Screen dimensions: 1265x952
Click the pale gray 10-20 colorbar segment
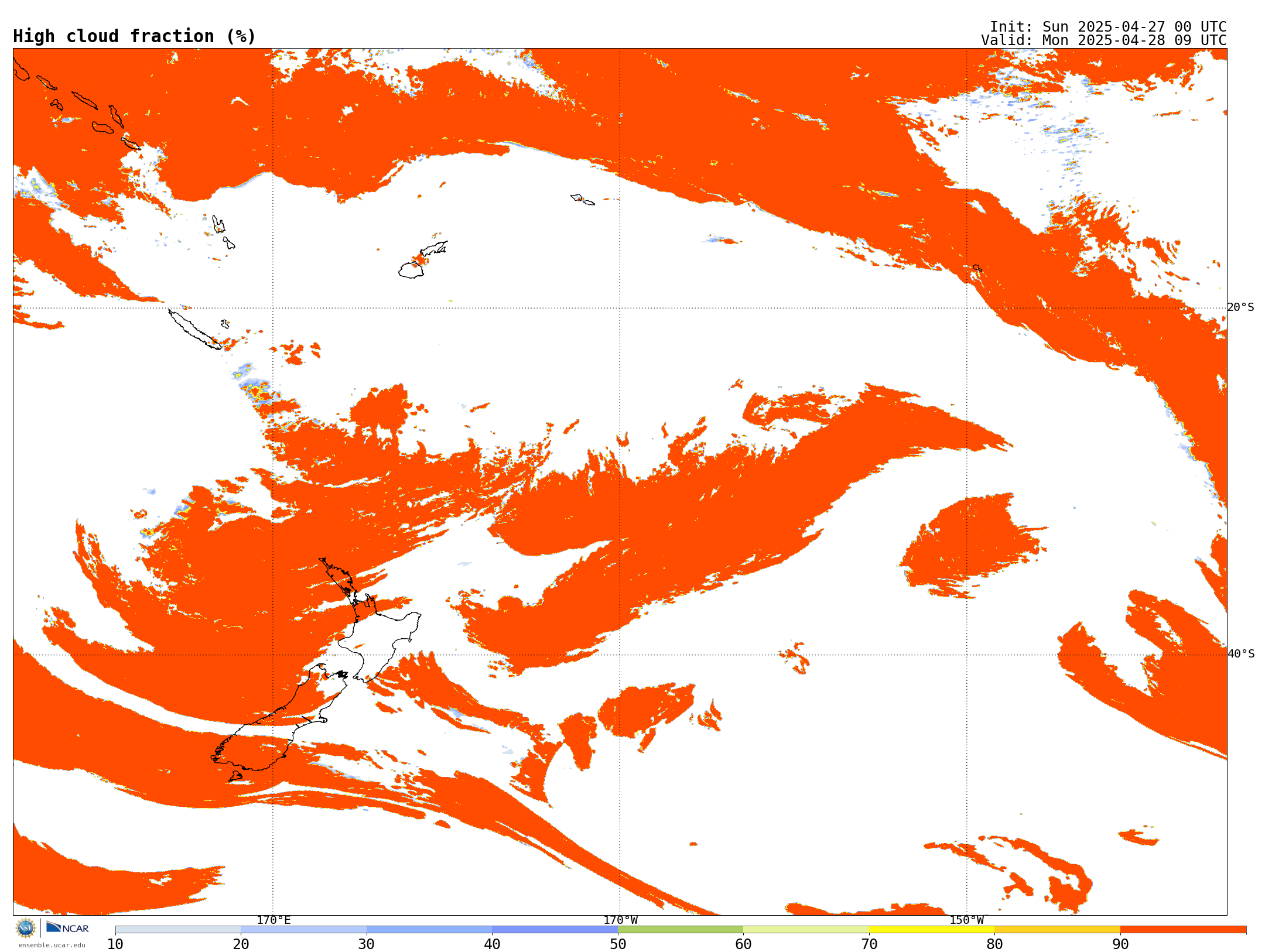tap(178, 930)
